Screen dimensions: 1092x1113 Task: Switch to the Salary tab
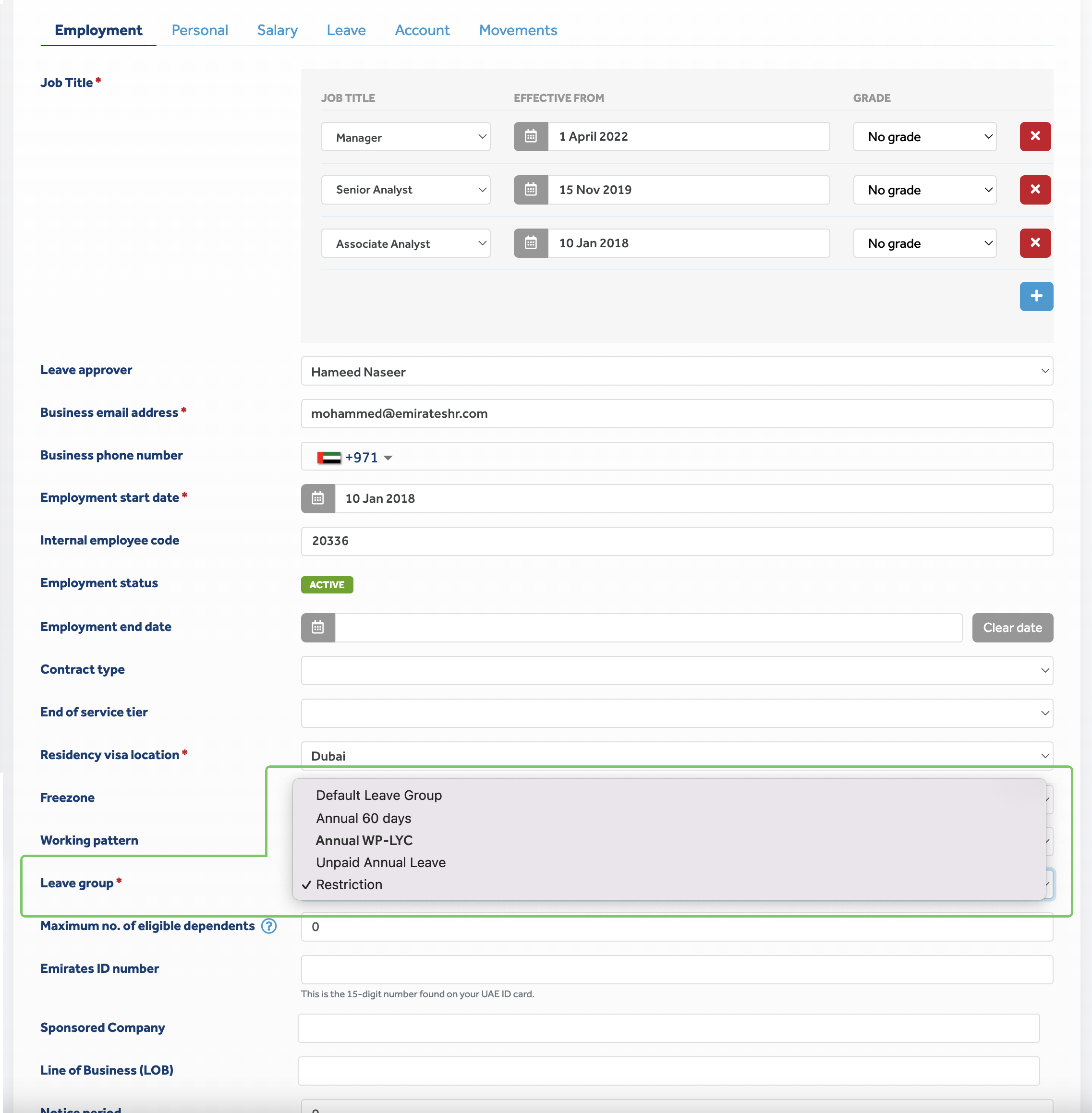pos(277,30)
